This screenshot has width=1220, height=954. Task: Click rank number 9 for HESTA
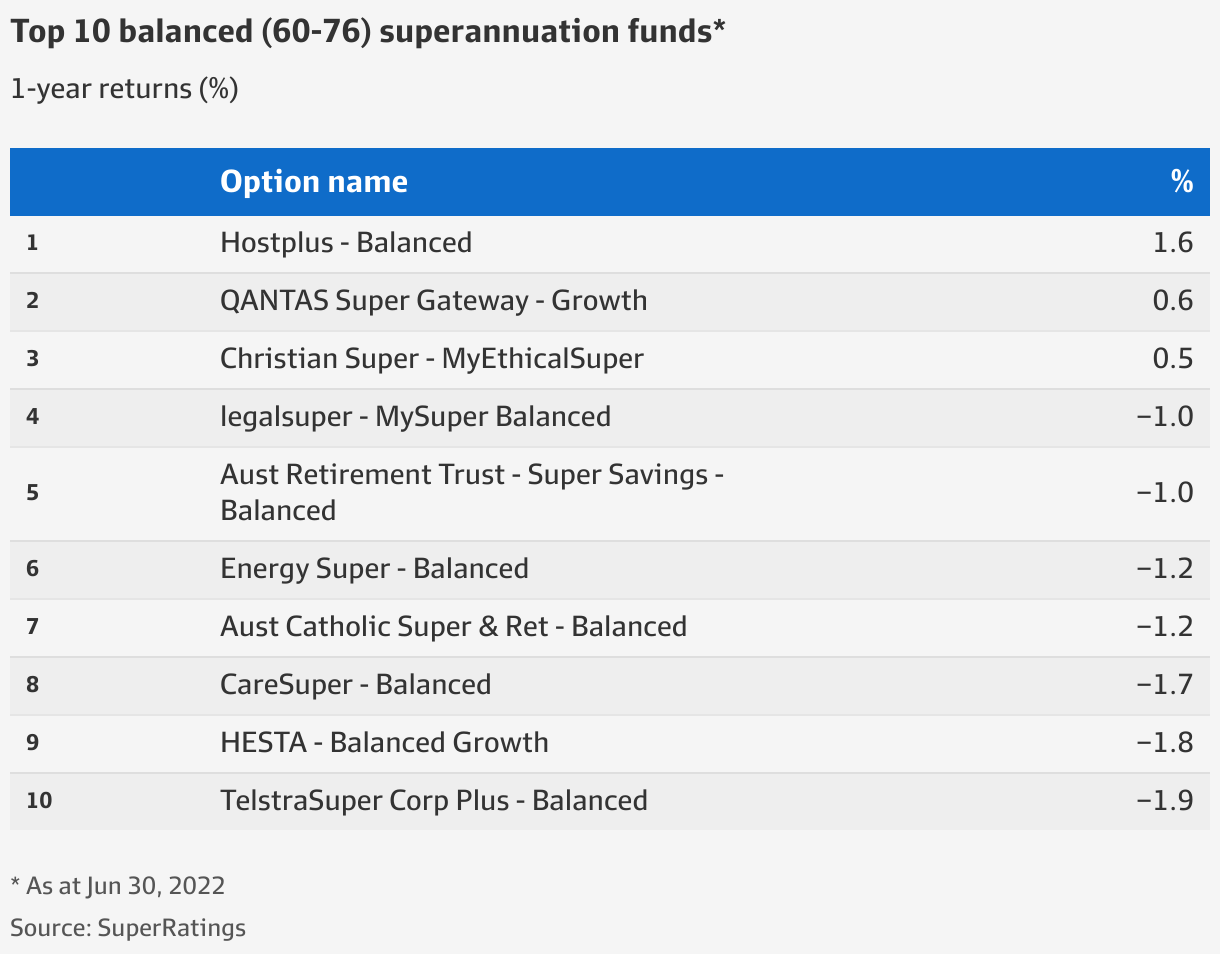click(x=32, y=743)
